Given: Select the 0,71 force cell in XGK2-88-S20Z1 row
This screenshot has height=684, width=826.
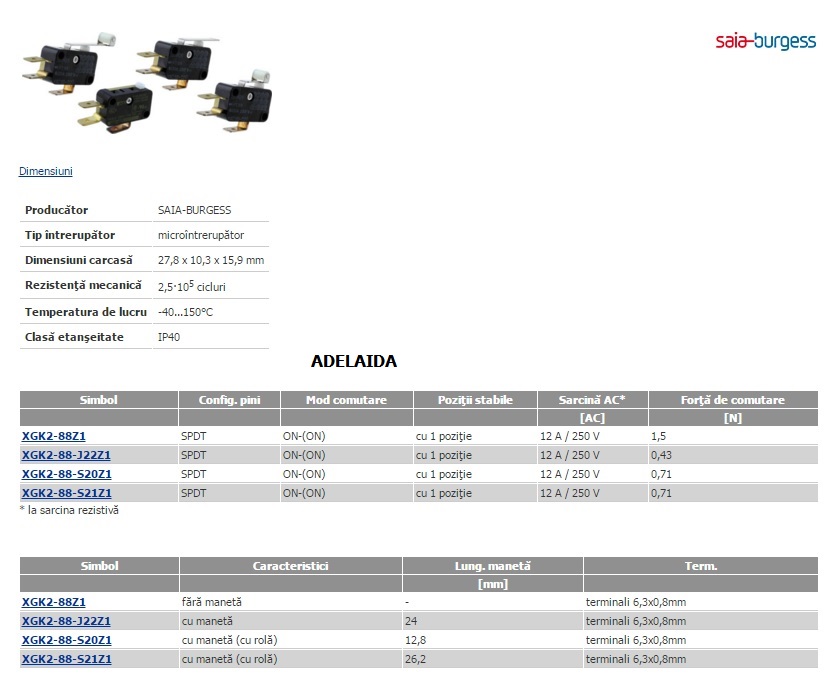Looking at the screenshot, I should [x=733, y=474].
